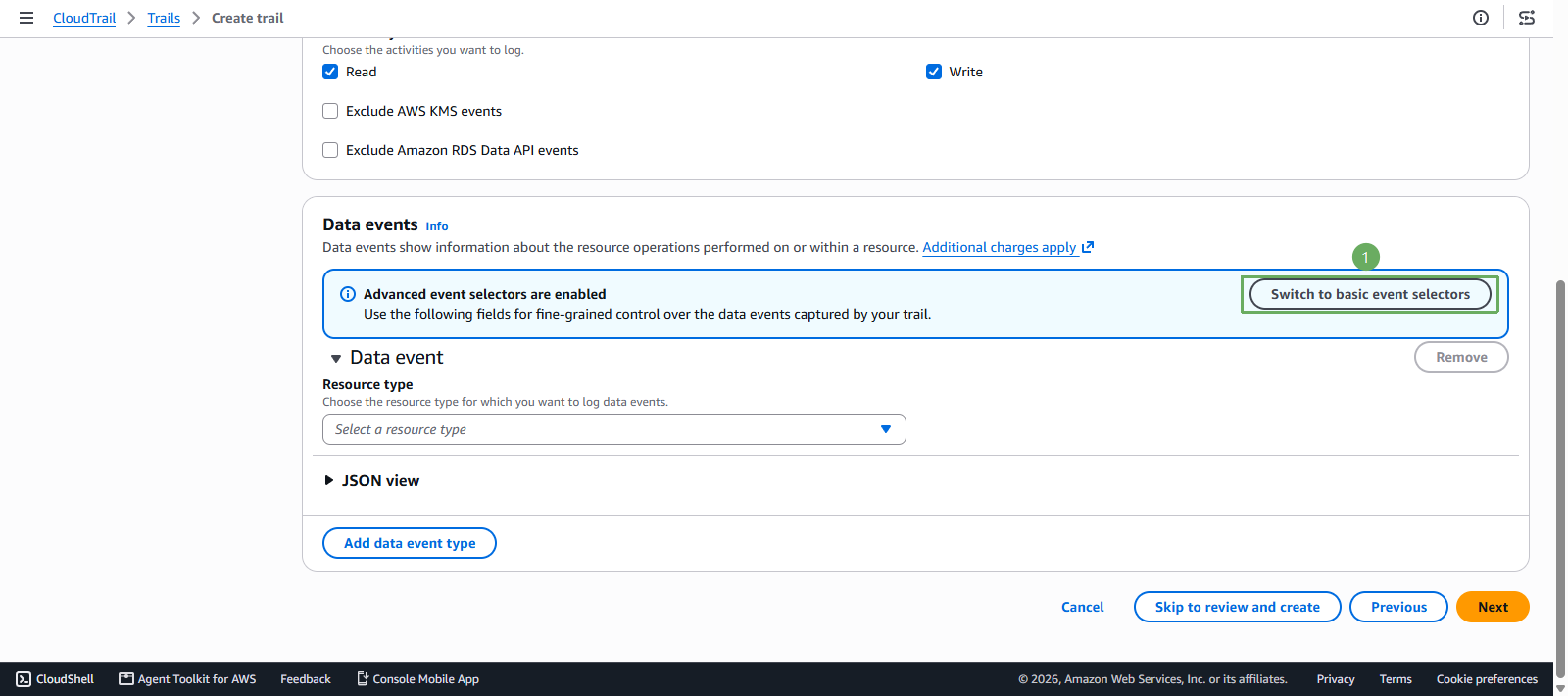Enable Exclude Amazon RDS Data API events
The image size is (1568, 696).
coord(330,150)
